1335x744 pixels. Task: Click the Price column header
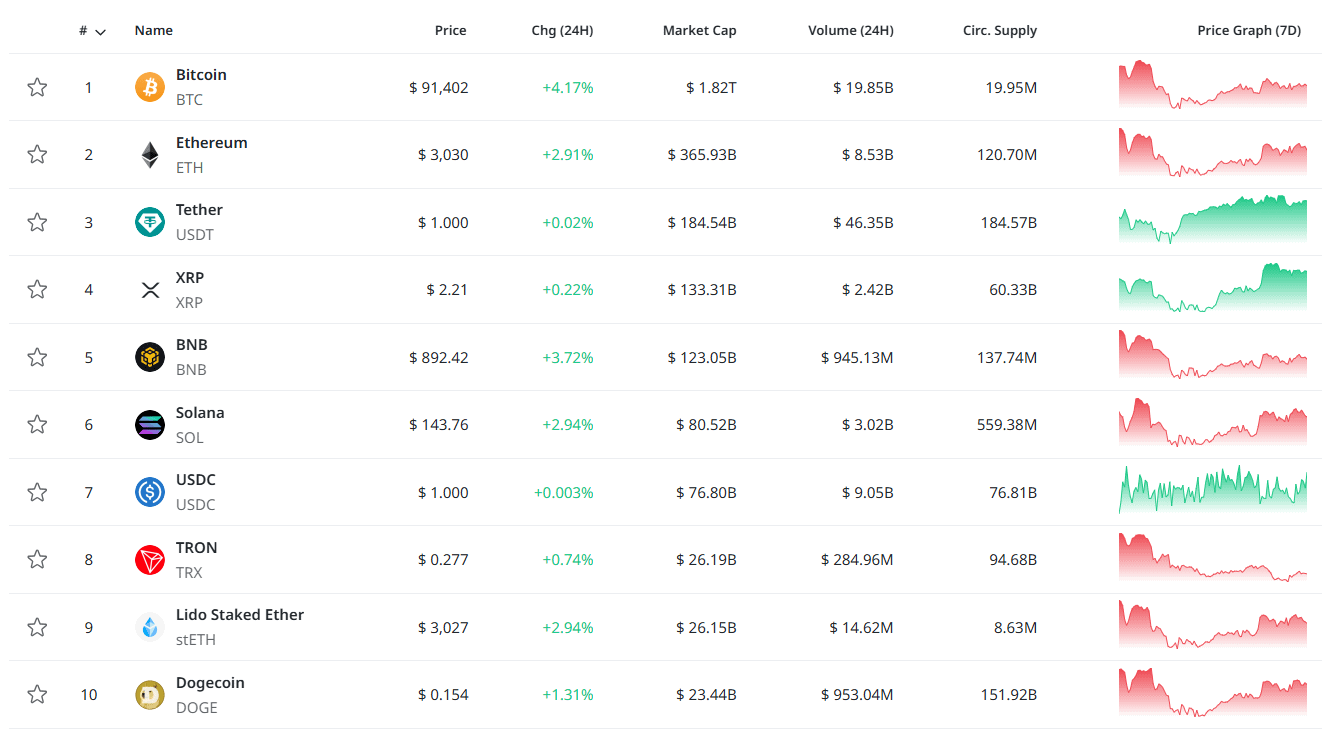point(450,31)
